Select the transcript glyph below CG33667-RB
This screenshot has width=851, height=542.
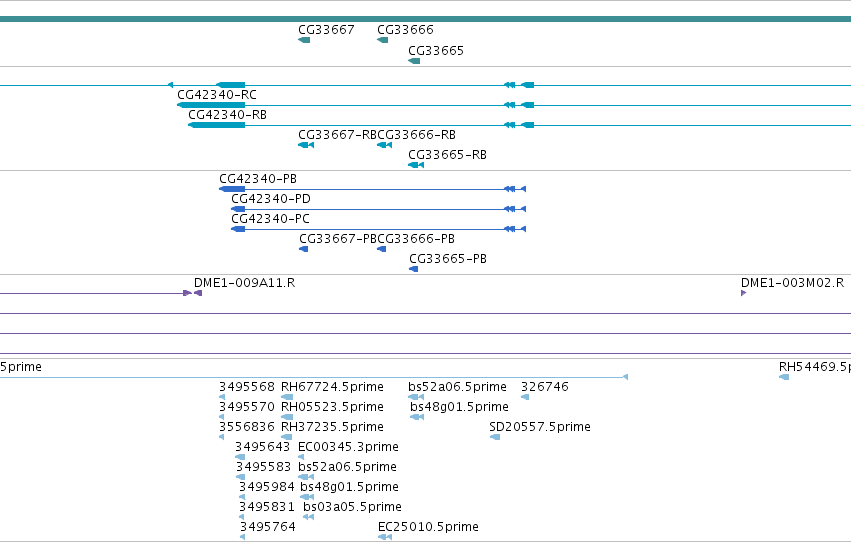pyautogui.click(x=306, y=145)
